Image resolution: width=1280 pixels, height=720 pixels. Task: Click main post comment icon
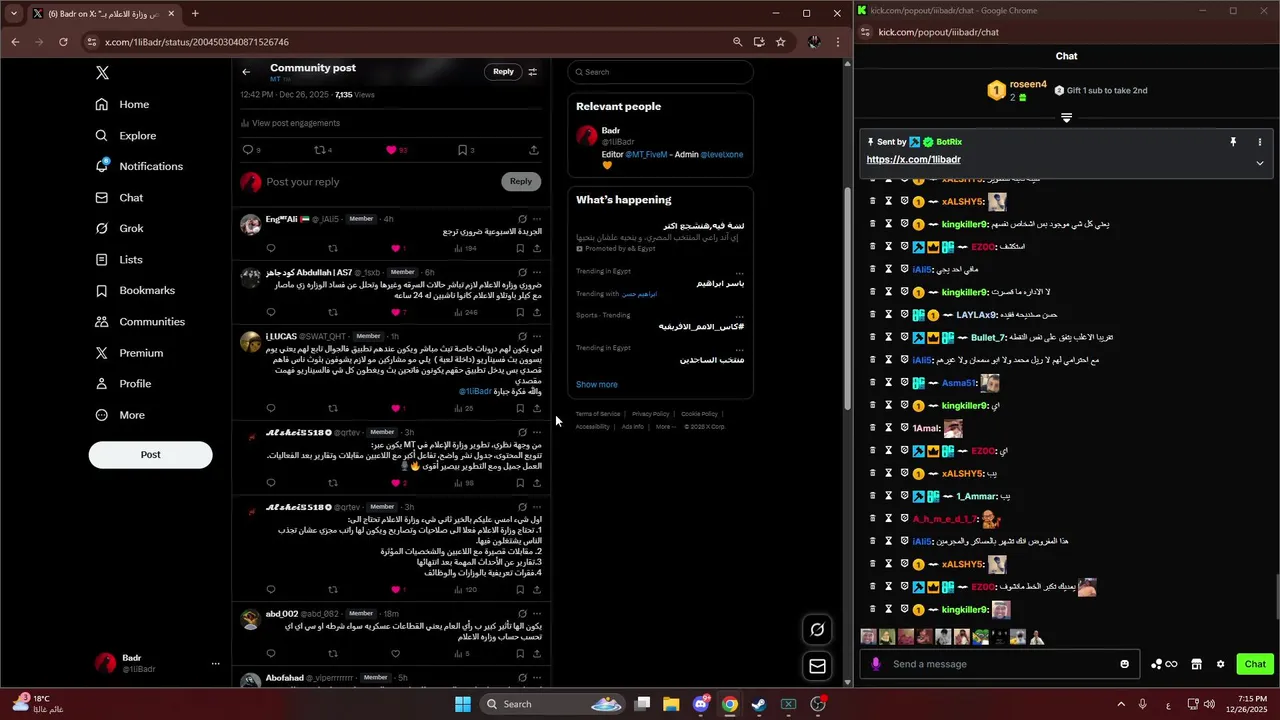tap(248, 150)
